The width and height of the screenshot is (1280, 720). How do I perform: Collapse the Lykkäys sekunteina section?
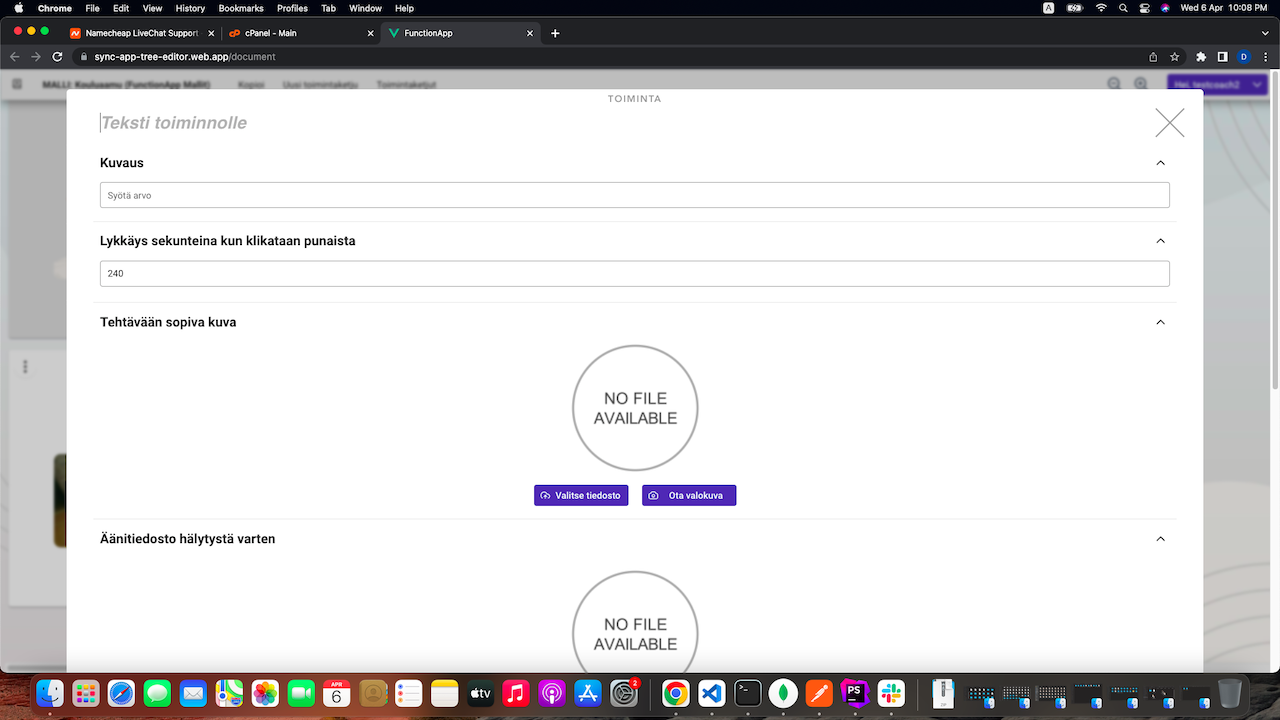point(1160,241)
